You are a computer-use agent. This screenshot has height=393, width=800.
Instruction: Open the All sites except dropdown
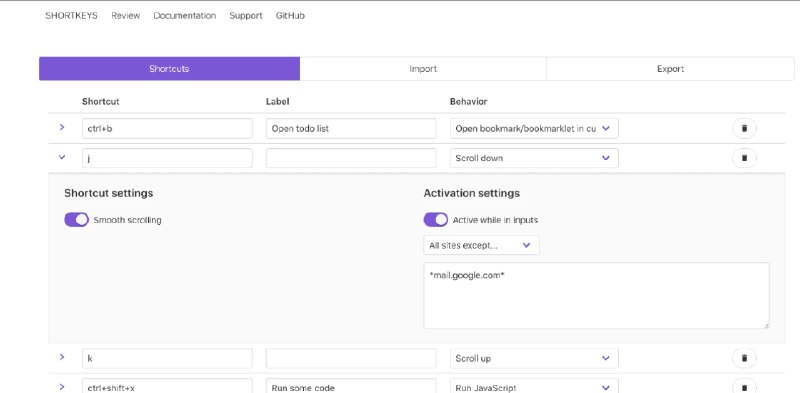tap(481, 245)
